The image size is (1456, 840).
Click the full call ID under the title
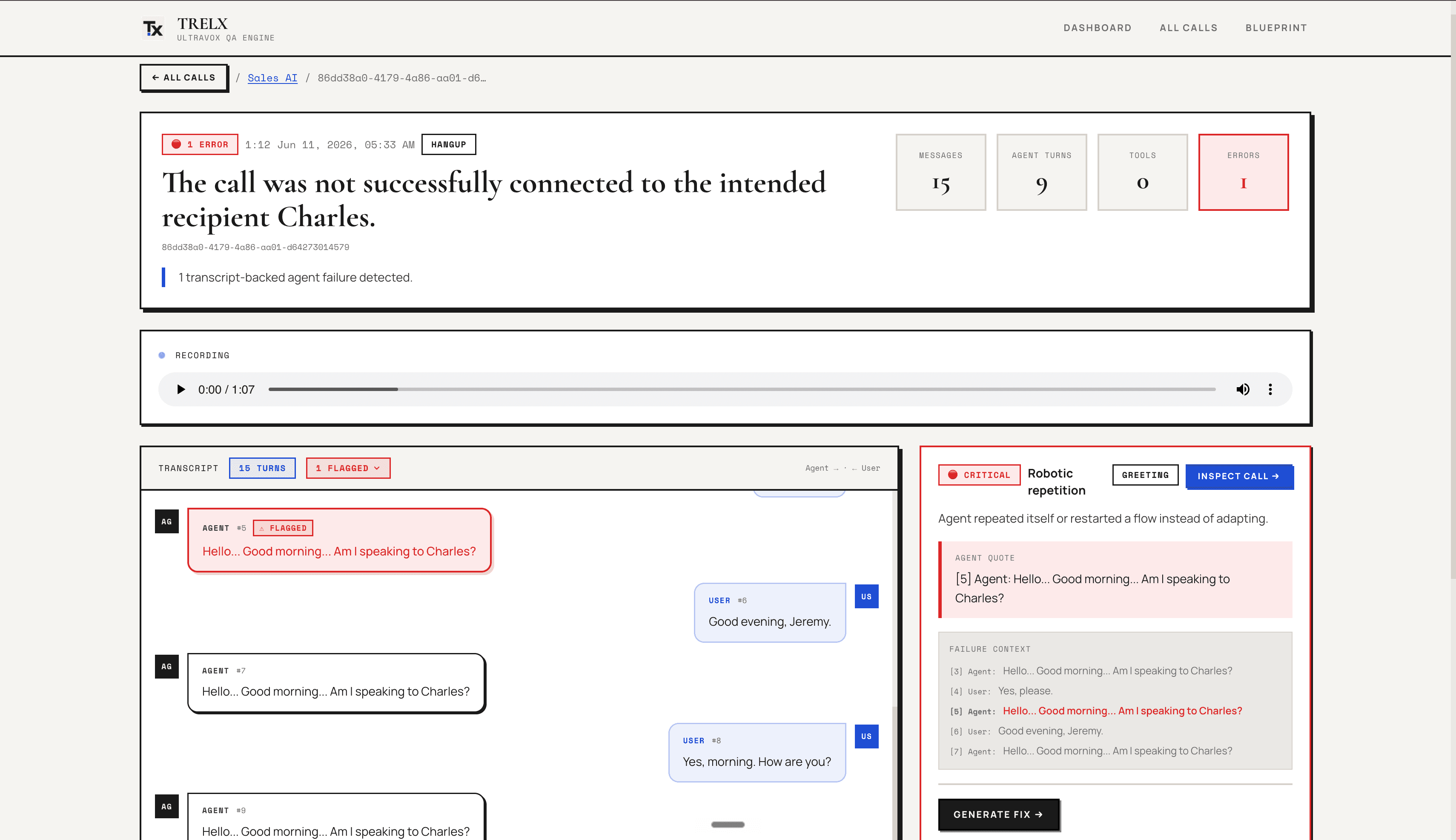click(255, 247)
